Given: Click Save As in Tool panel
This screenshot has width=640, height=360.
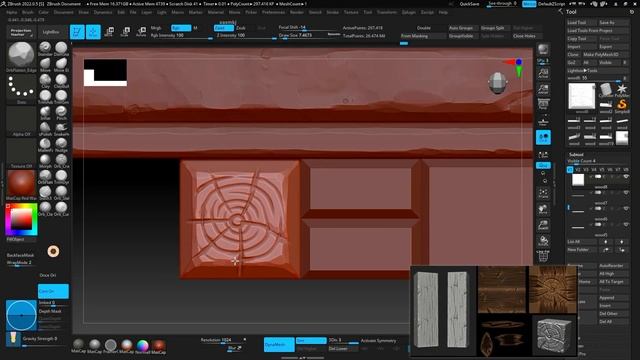Looking at the screenshot, I should 613,22.
